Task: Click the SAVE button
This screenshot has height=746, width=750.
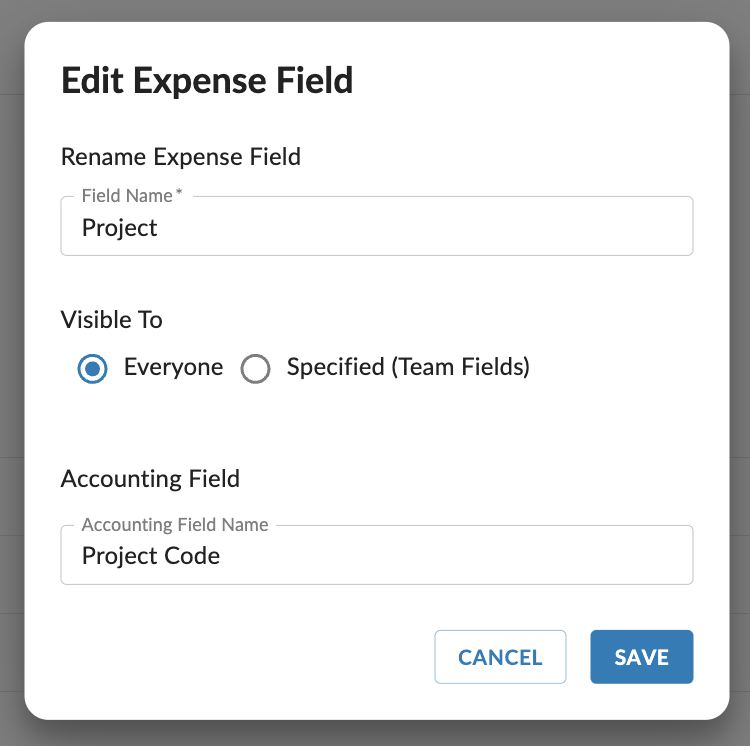Action: pos(641,657)
